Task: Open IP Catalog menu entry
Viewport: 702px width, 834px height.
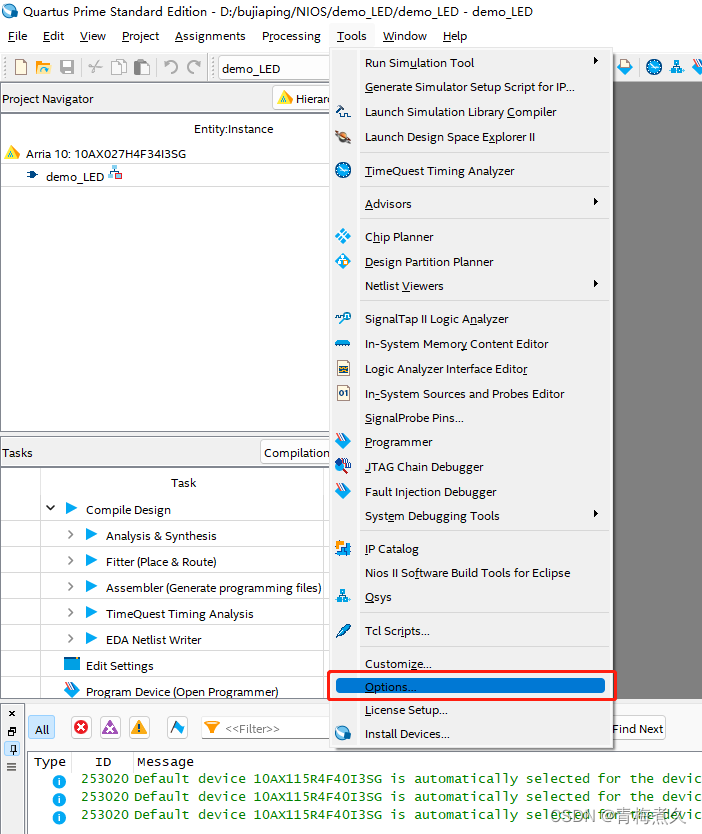Action: (471, 548)
